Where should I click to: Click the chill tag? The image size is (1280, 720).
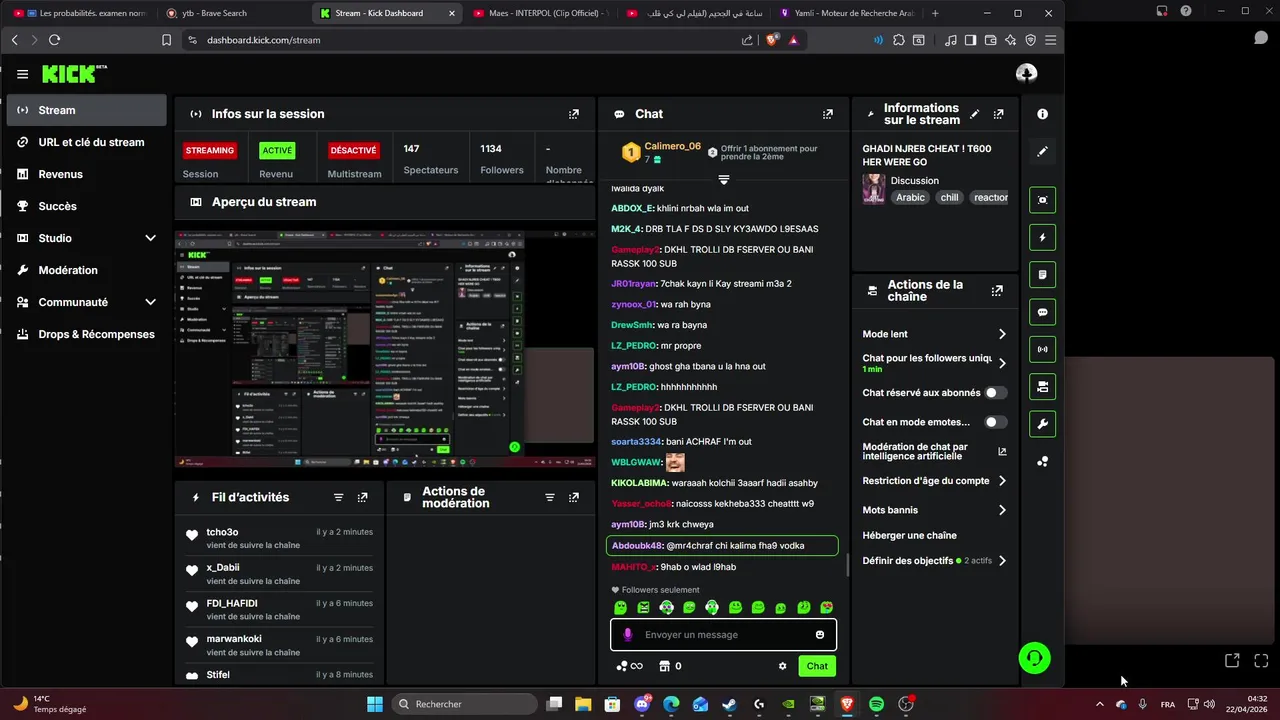[950, 197]
